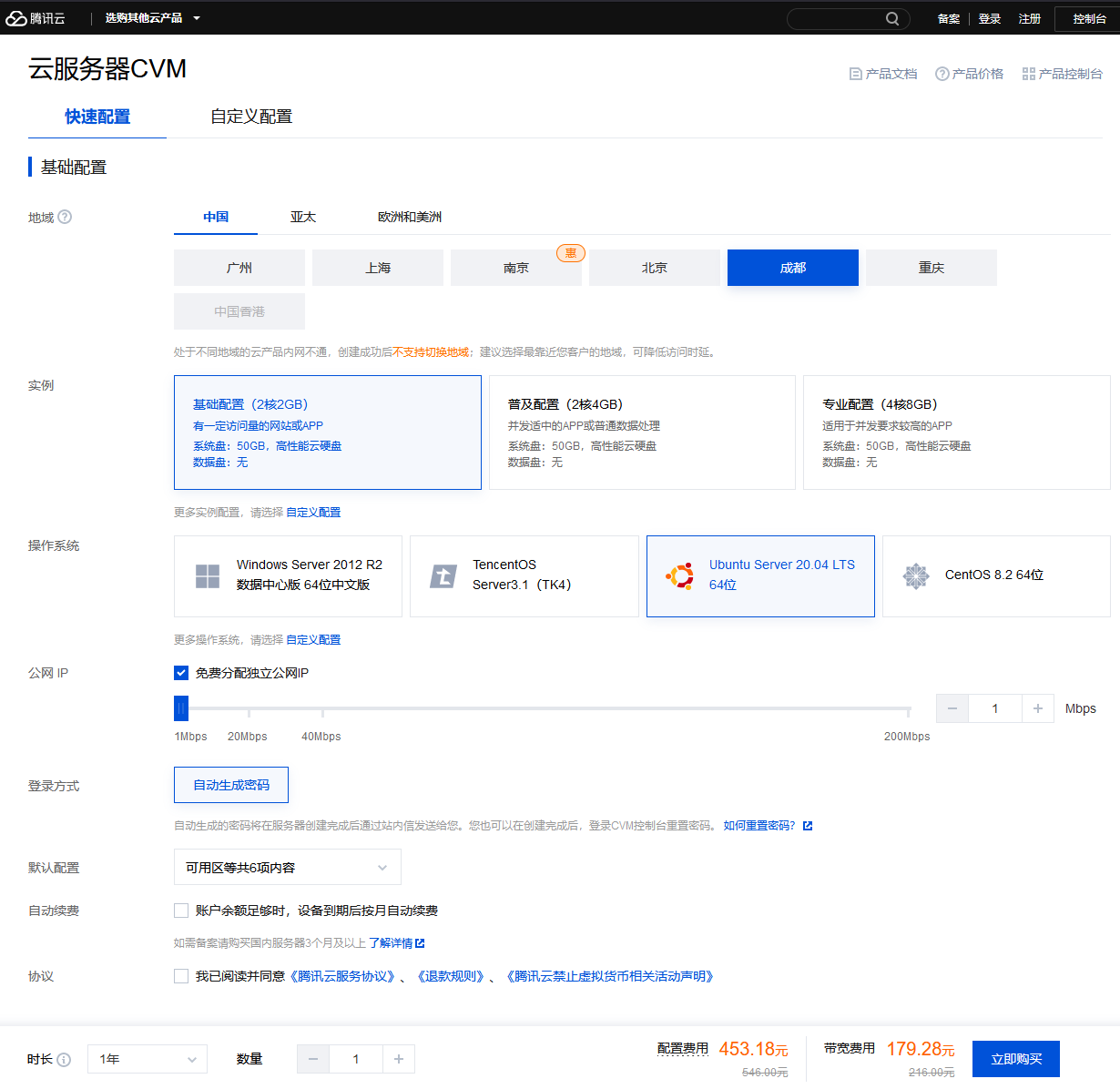Choose 北京 region
The width and height of the screenshot is (1120, 1089).
click(x=655, y=268)
